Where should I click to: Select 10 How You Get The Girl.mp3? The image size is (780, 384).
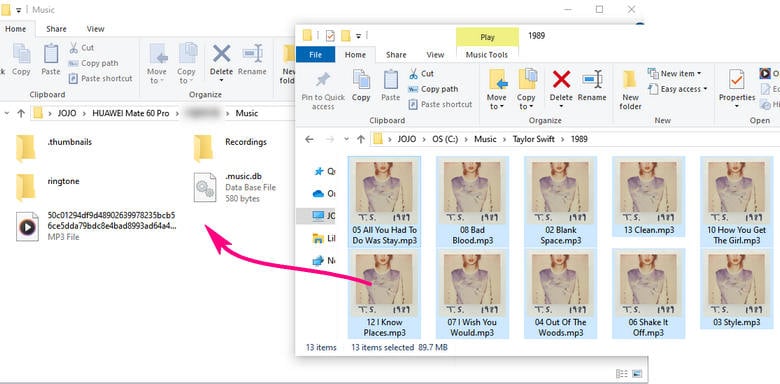pyautogui.click(x=737, y=201)
